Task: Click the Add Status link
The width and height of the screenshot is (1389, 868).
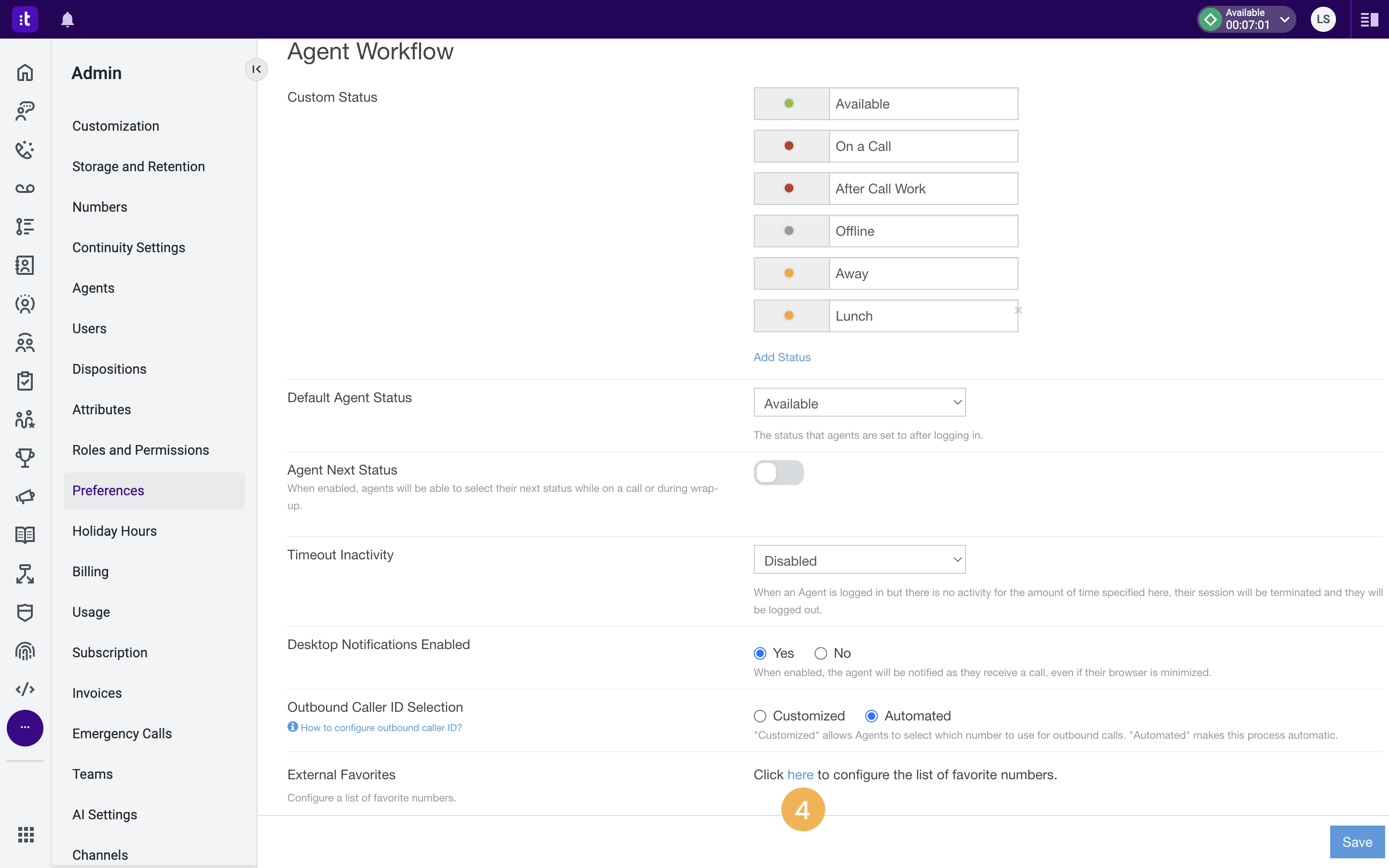Action: pyautogui.click(x=782, y=357)
